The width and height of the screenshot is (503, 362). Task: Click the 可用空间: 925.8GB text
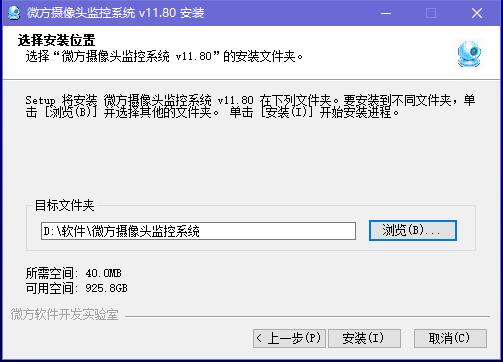(76, 288)
